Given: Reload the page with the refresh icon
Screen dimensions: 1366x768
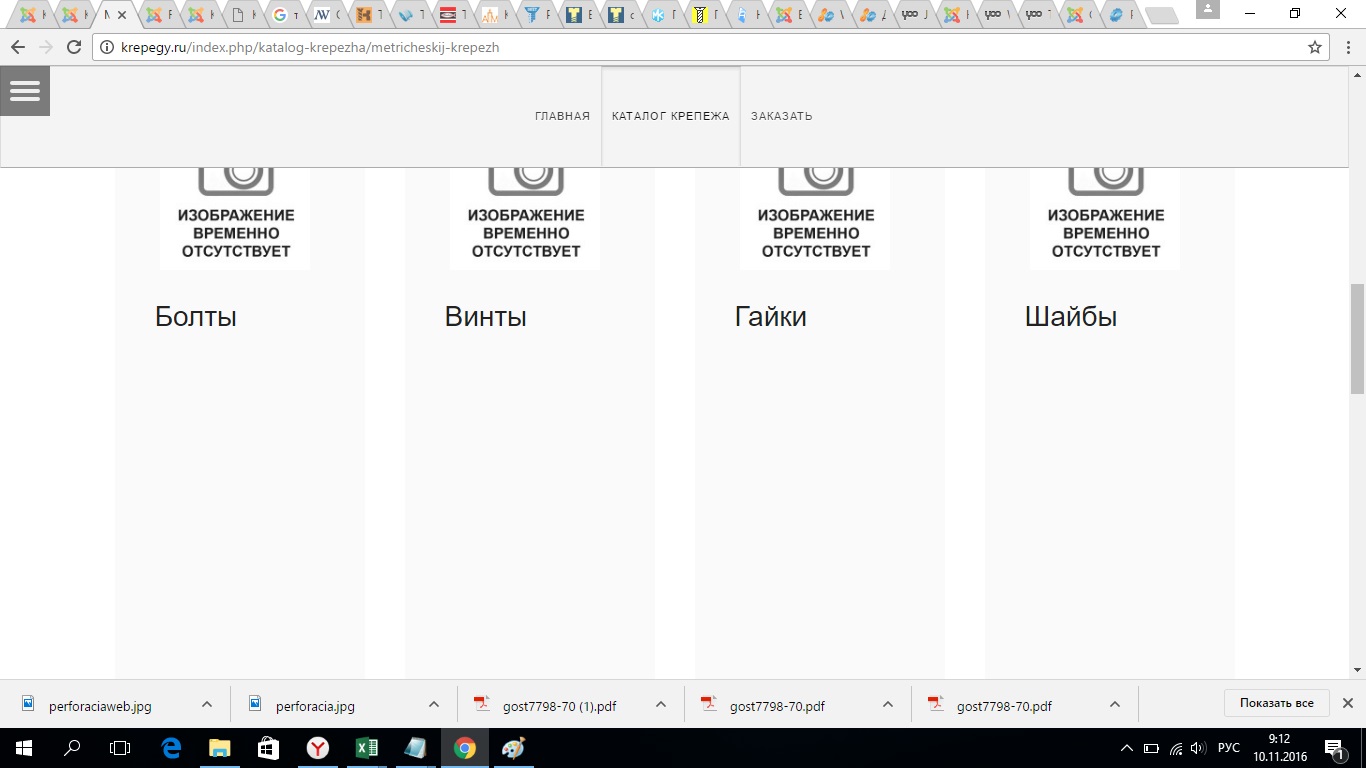Looking at the screenshot, I should point(73,47).
